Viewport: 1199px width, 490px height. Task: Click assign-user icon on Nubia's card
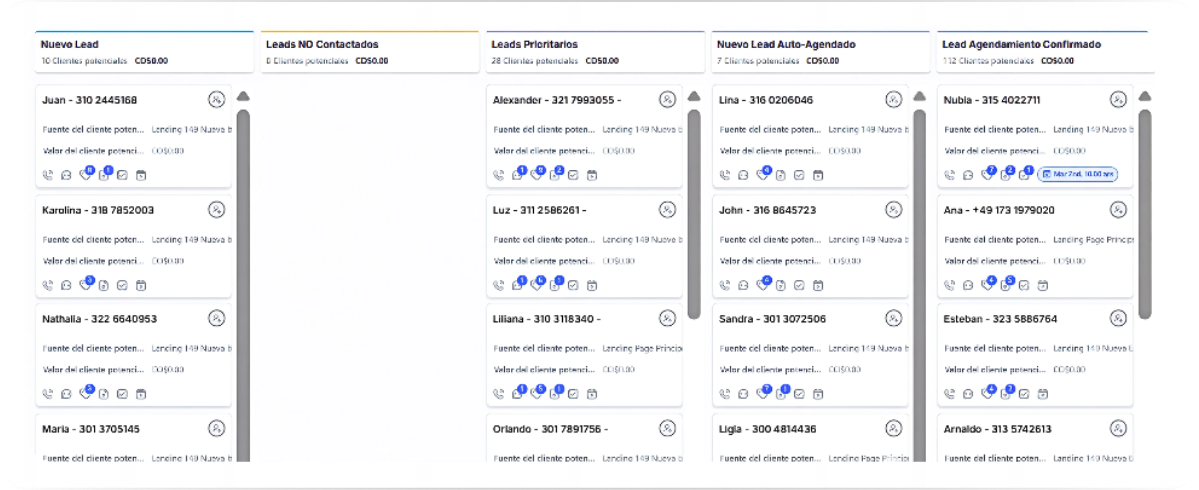pyautogui.click(x=1119, y=99)
